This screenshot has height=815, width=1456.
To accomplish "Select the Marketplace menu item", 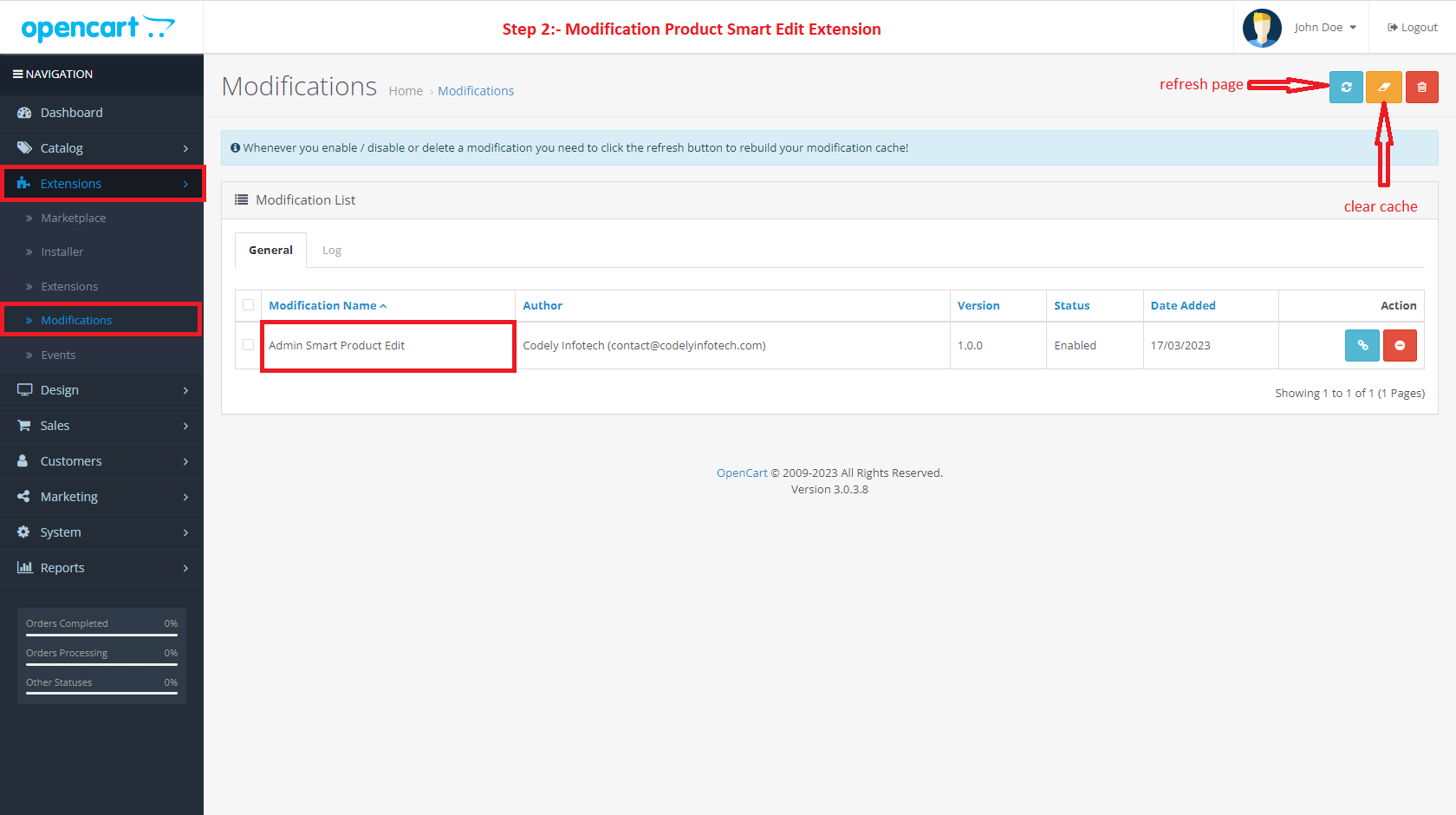I will coord(74,218).
